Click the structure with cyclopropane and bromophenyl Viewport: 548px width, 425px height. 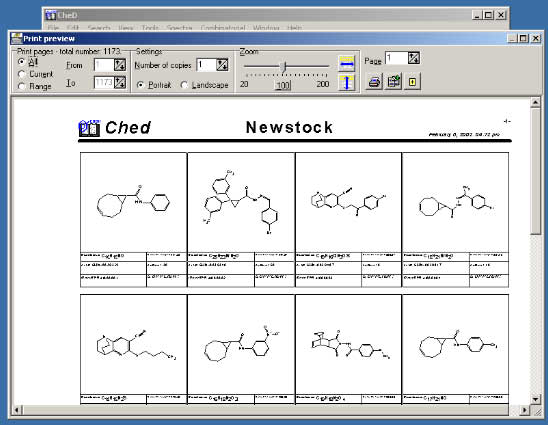pos(241,202)
